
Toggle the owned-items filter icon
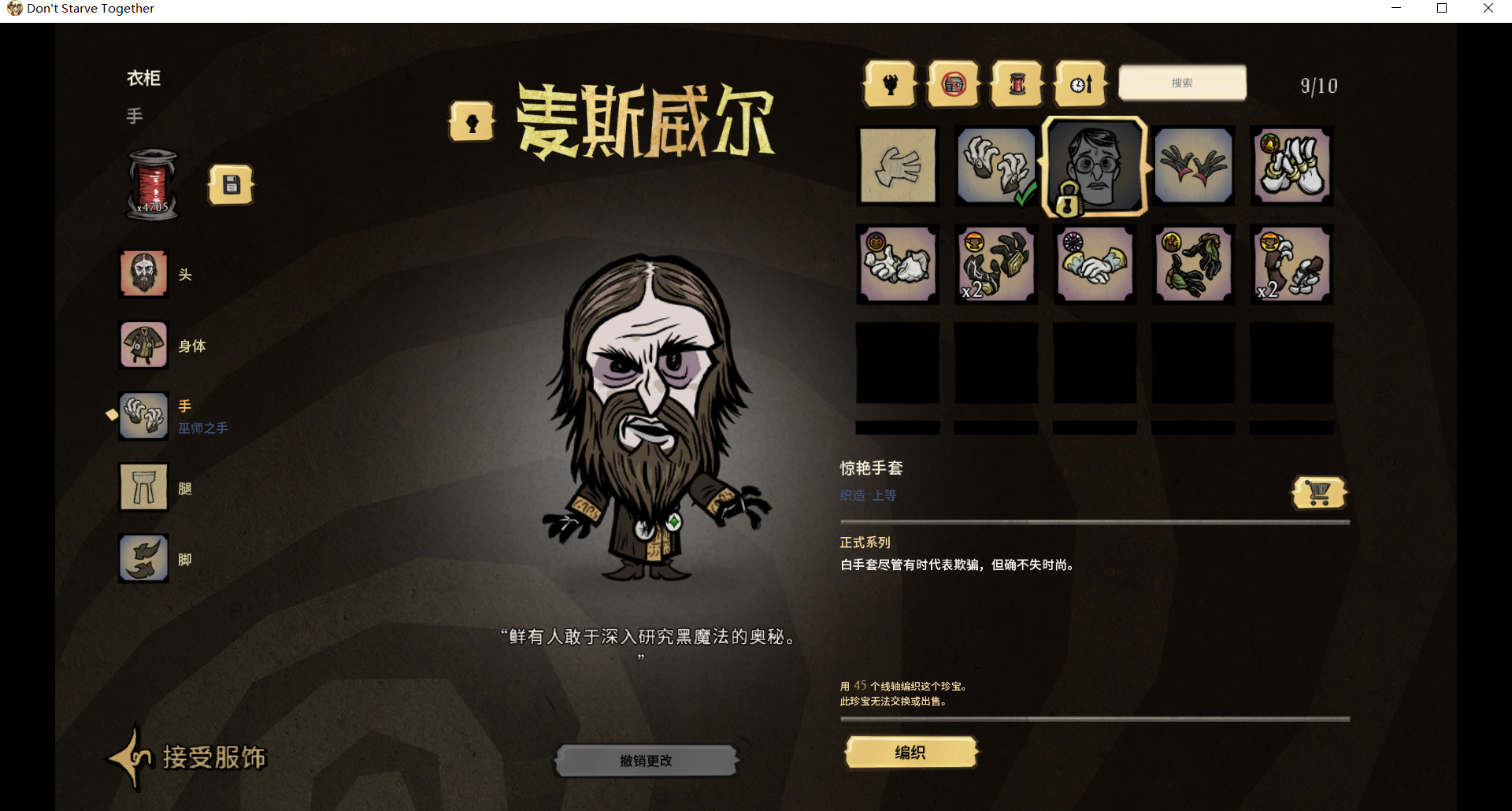954,83
